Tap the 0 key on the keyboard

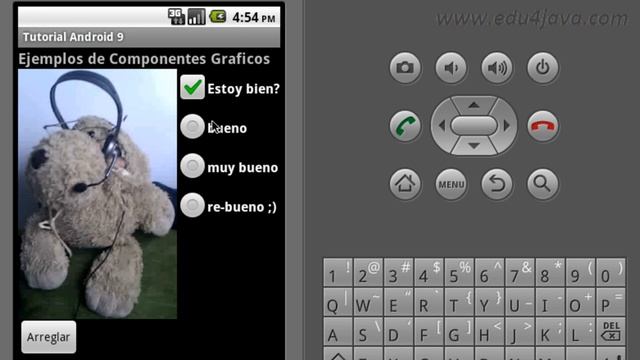611,272
